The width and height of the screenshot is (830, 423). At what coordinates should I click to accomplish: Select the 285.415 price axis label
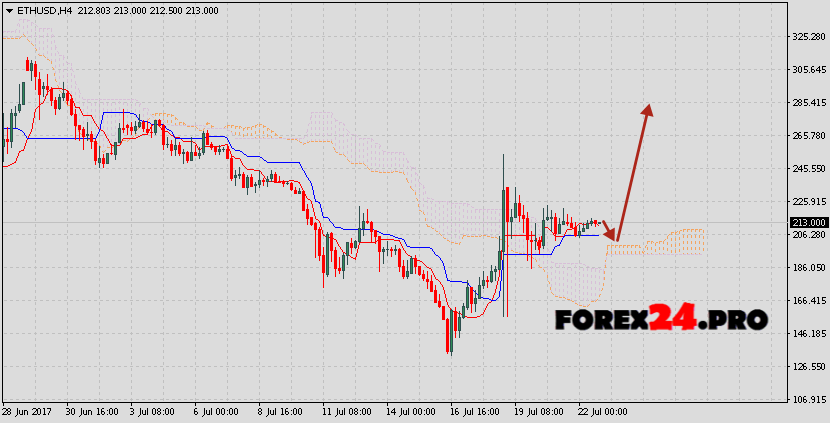click(x=808, y=103)
